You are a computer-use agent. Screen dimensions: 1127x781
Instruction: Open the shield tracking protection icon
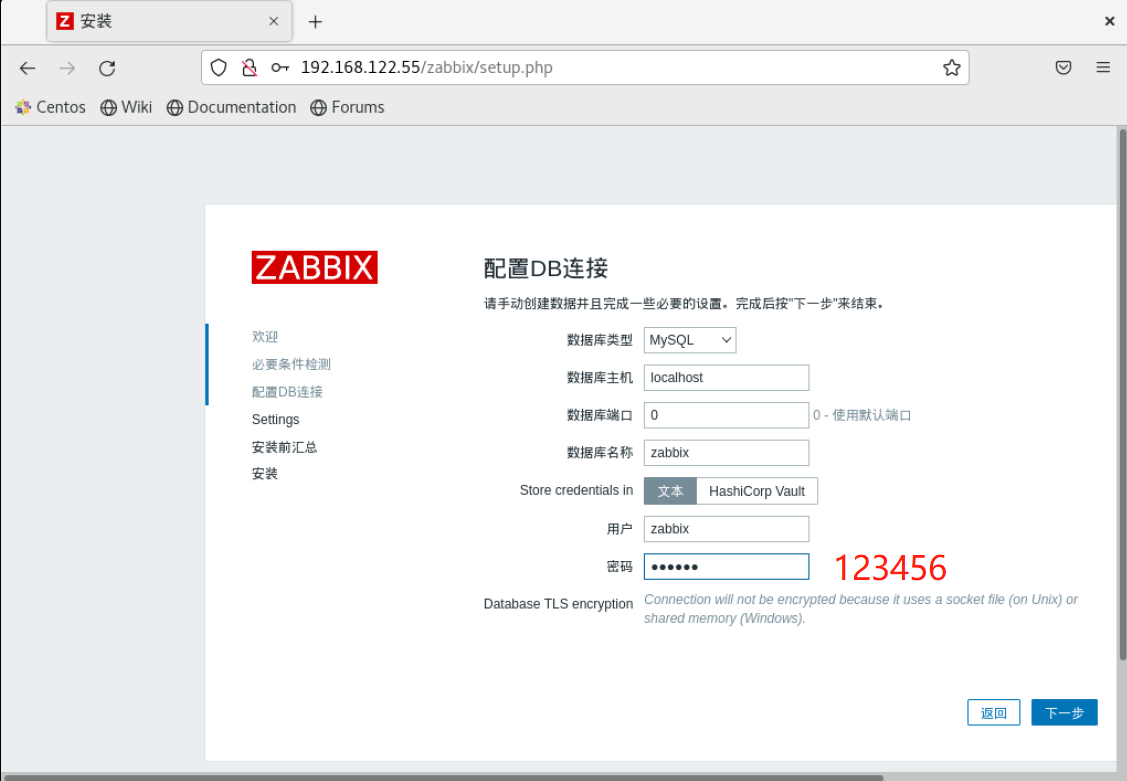(218, 68)
